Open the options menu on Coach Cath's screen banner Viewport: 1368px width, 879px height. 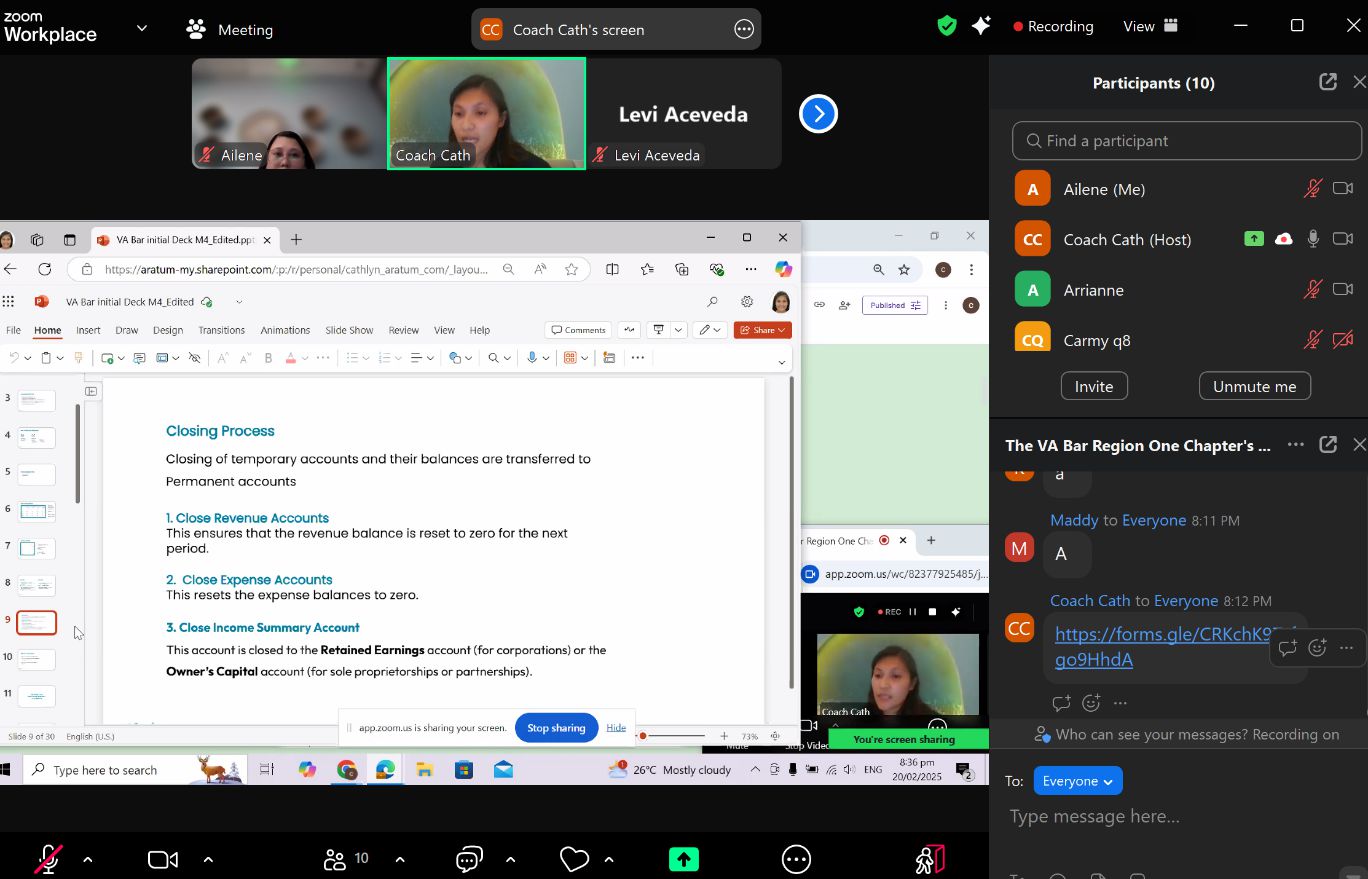(743, 29)
